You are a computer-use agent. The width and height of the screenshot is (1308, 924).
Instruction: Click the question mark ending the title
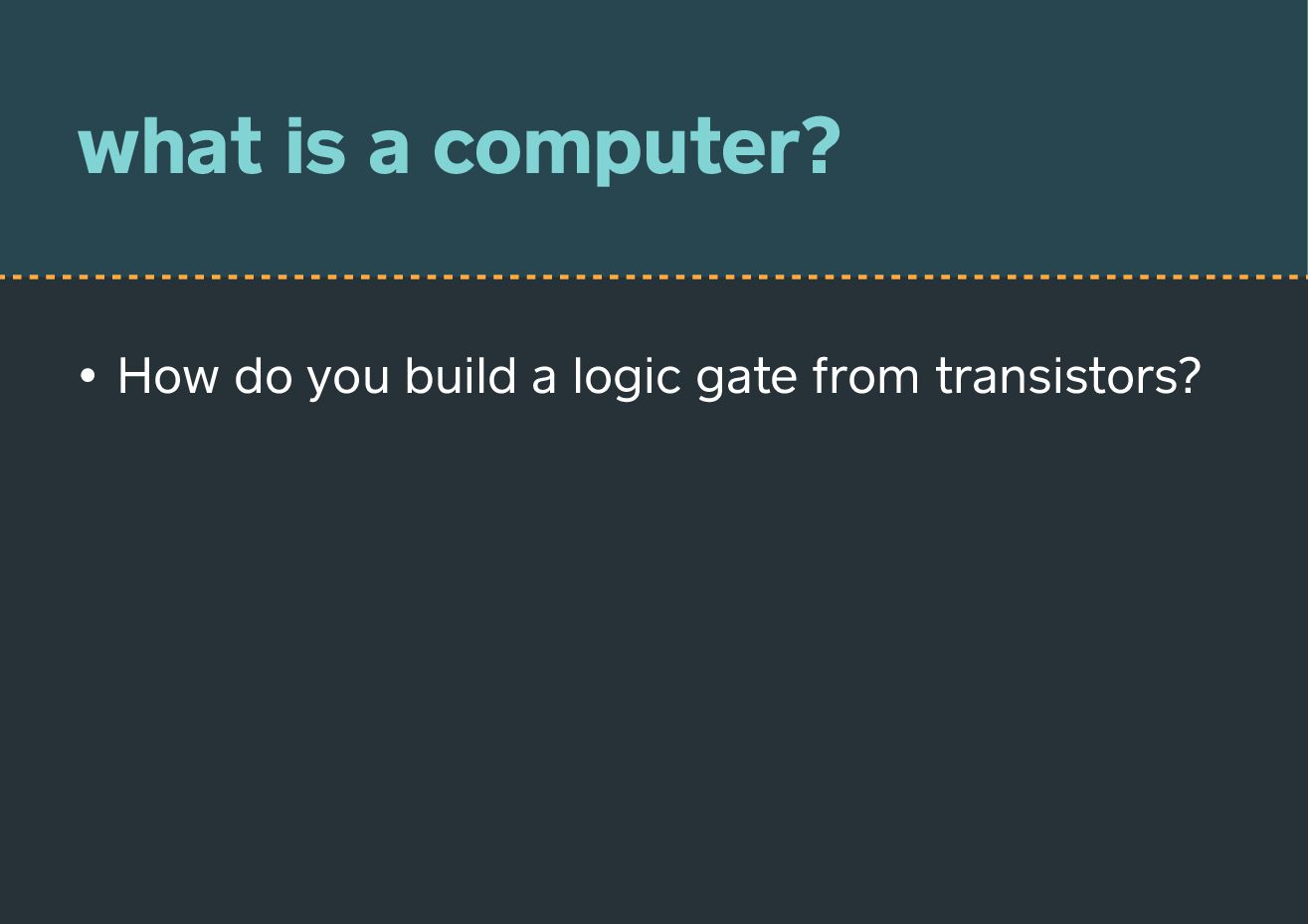pyautogui.click(x=818, y=146)
